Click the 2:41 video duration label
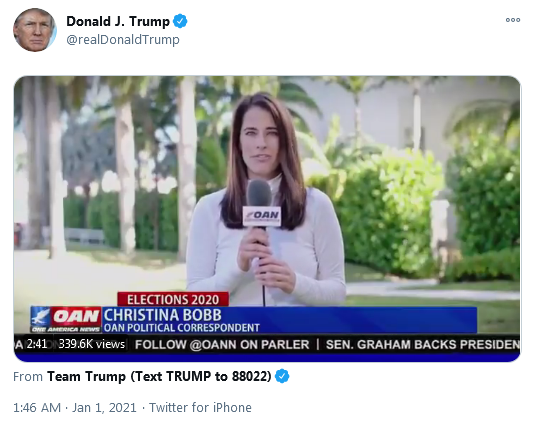Viewport: 535px width, 428px height. click(37, 344)
